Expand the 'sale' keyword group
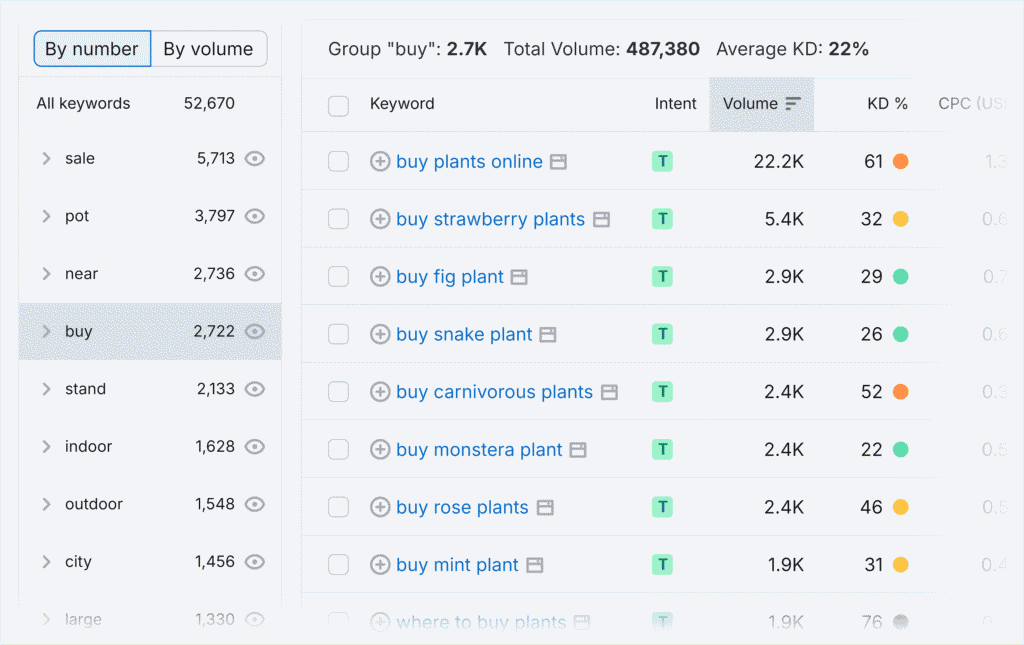Viewport: 1024px width, 645px height. (x=46, y=159)
